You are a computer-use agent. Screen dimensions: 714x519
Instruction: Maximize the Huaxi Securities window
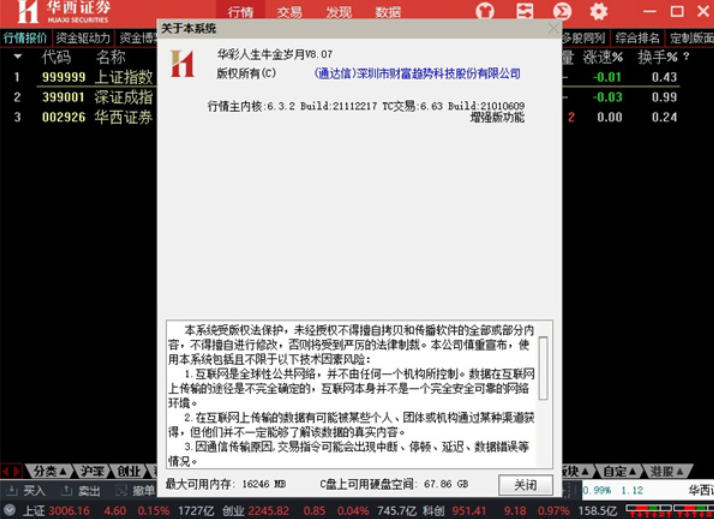[x=677, y=11]
